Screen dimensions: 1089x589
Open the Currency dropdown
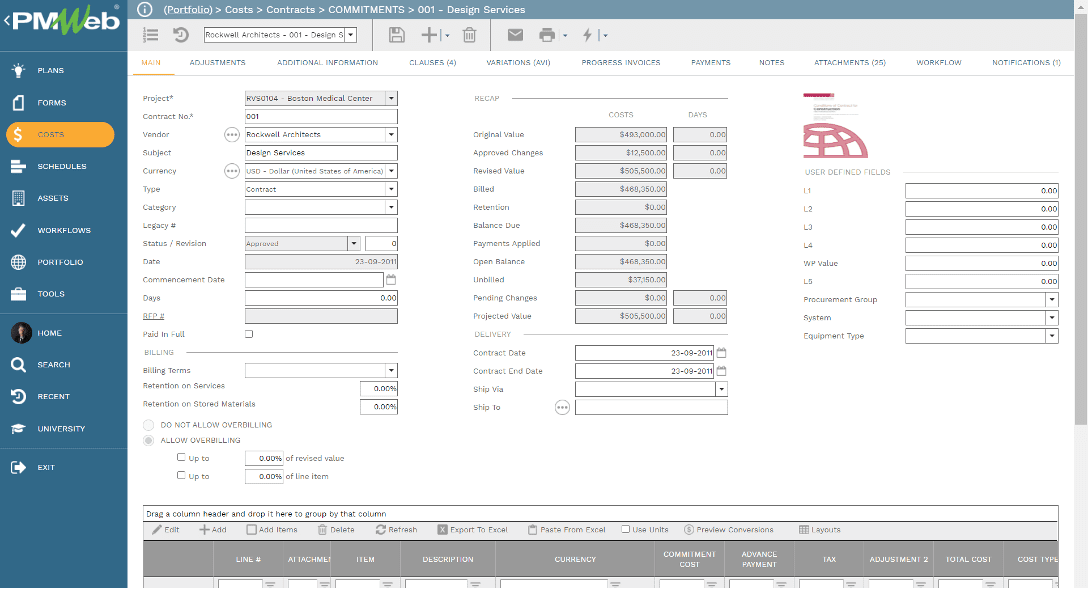point(391,170)
